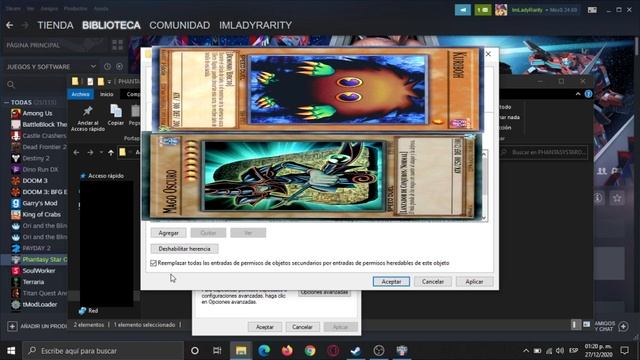Open Firefox from taskbar

(287, 351)
